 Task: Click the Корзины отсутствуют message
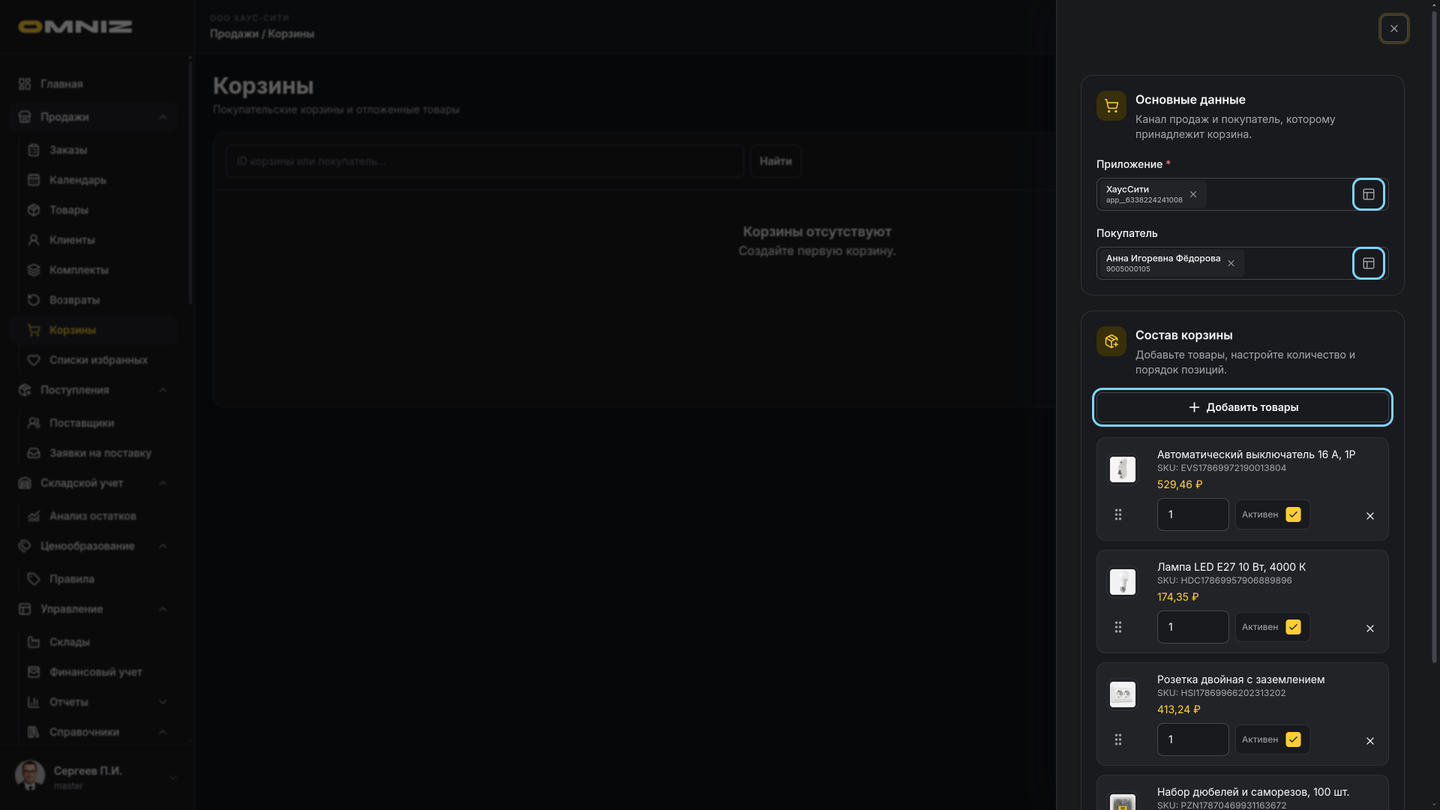(x=817, y=231)
